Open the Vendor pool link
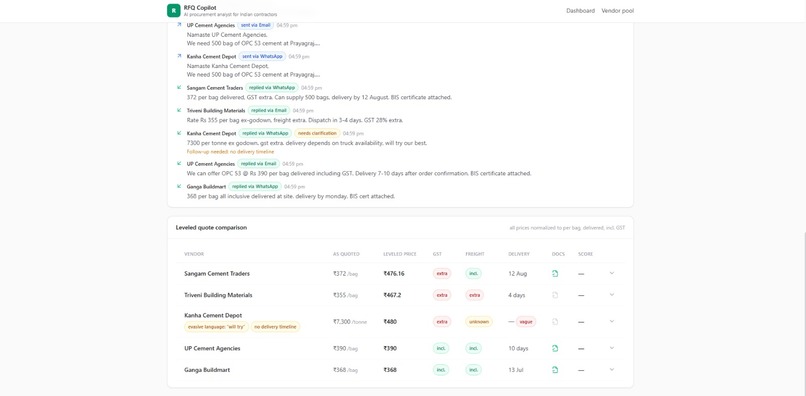The height and width of the screenshot is (396, 806). click(x=617, y=11)
